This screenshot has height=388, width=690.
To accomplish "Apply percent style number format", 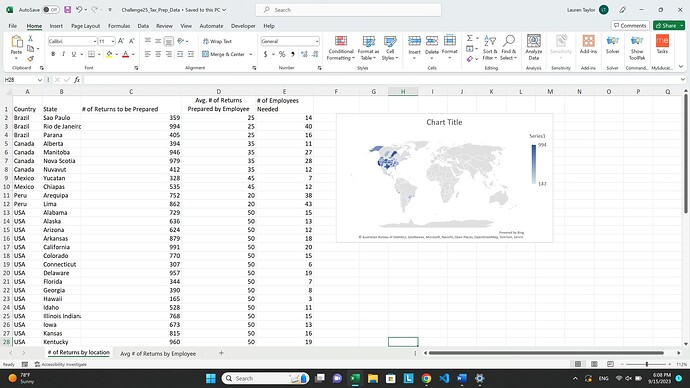I will tap(282, 54).
